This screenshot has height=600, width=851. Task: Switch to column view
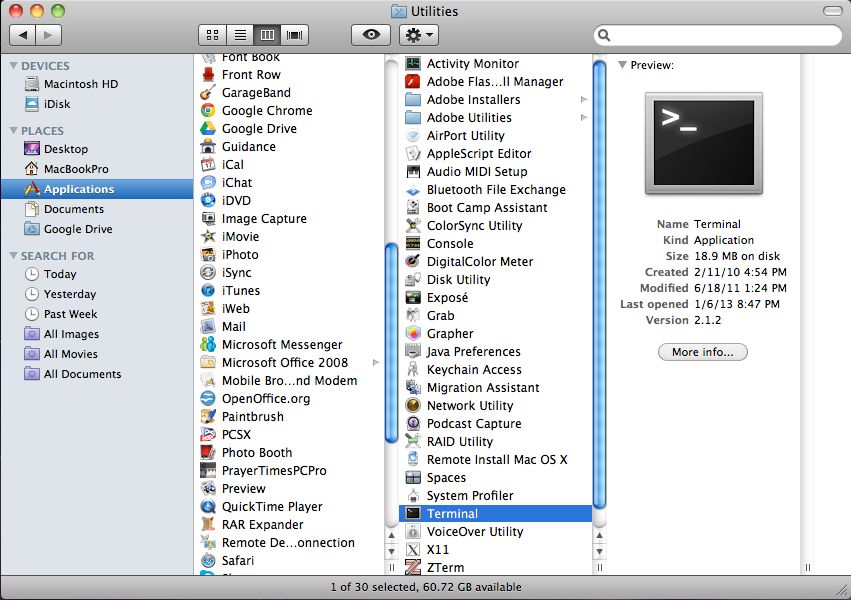click(x=267, y=35)
